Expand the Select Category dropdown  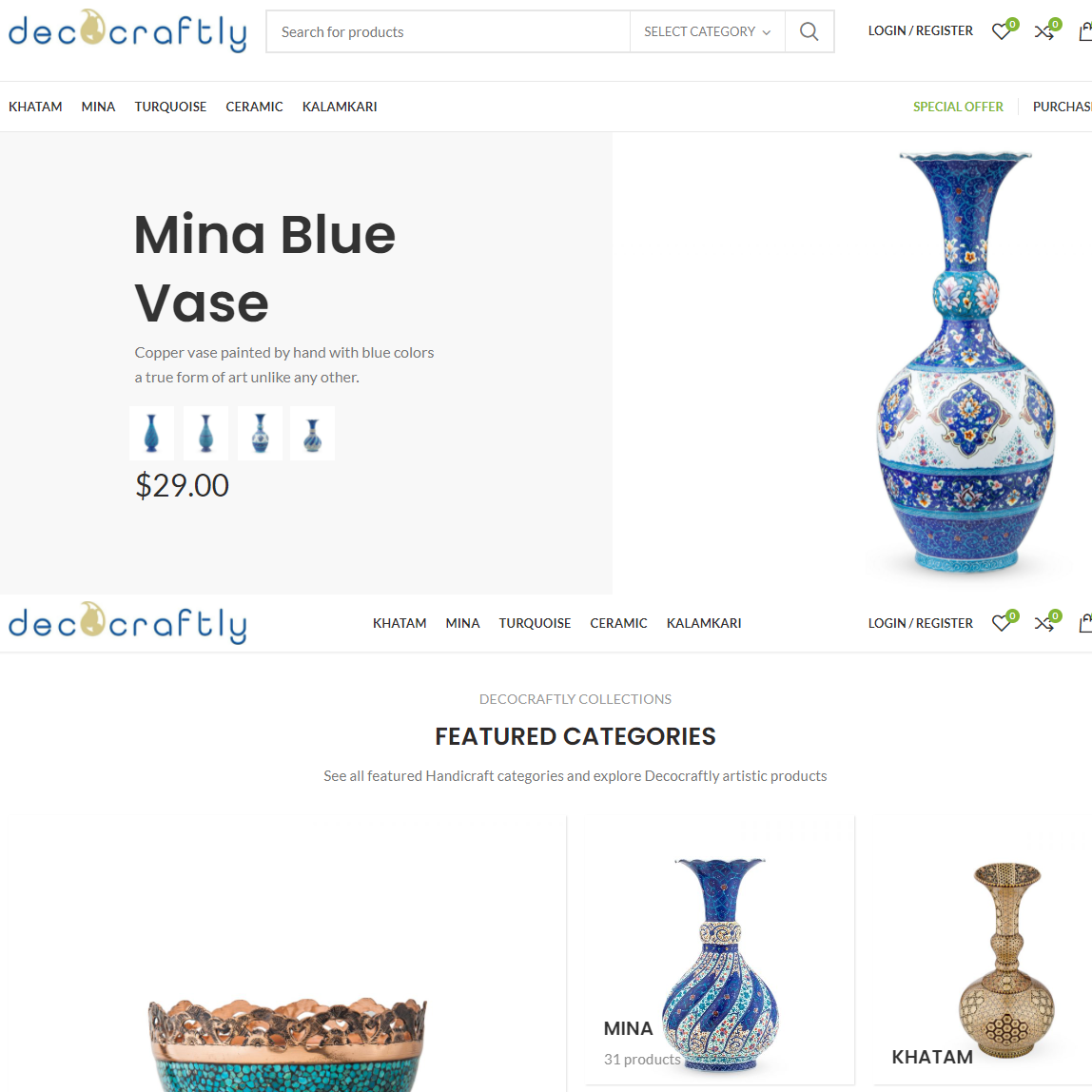point(707,31)
